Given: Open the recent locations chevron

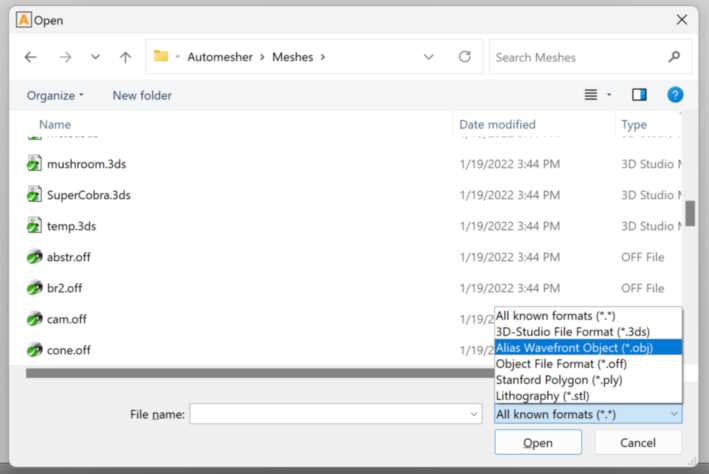Looking at the screenshot, I should (x=95, y=57).
